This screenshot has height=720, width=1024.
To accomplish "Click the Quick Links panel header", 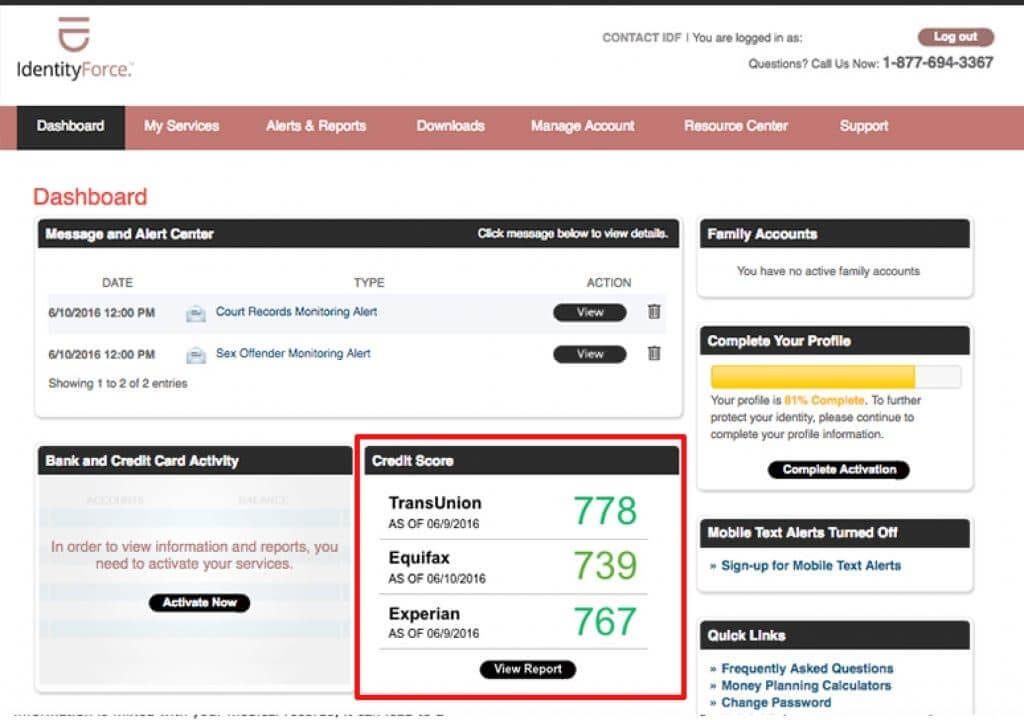I will [835, 635].
